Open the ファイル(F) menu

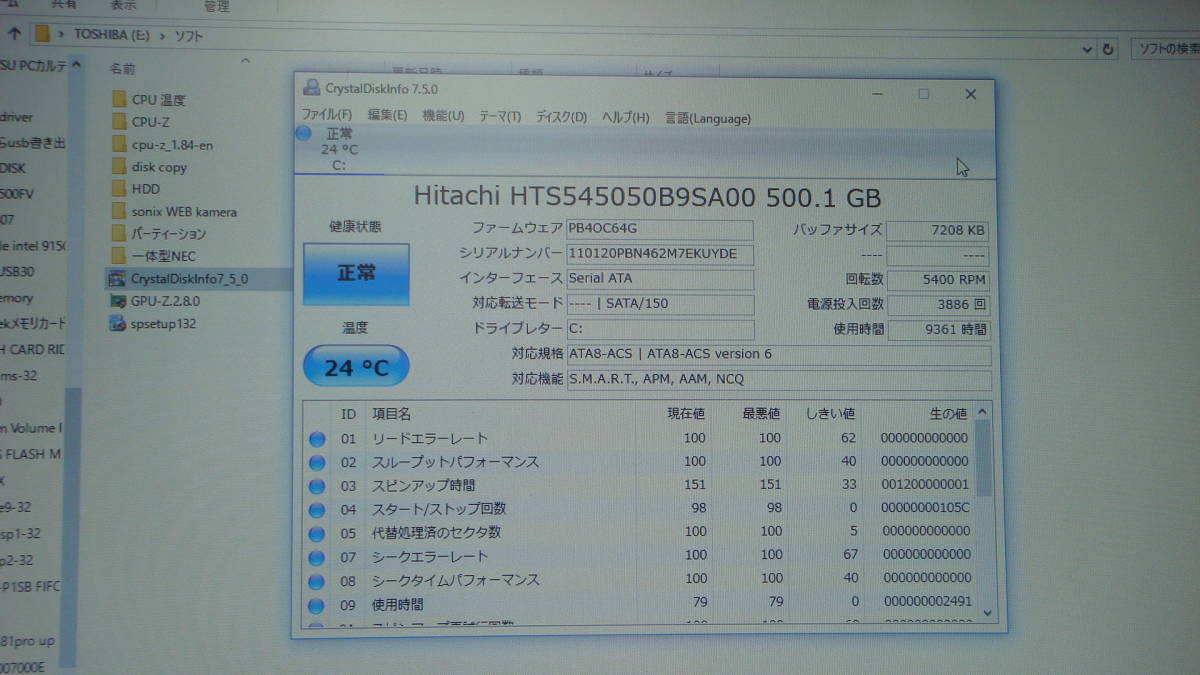[x=327, y=115]
